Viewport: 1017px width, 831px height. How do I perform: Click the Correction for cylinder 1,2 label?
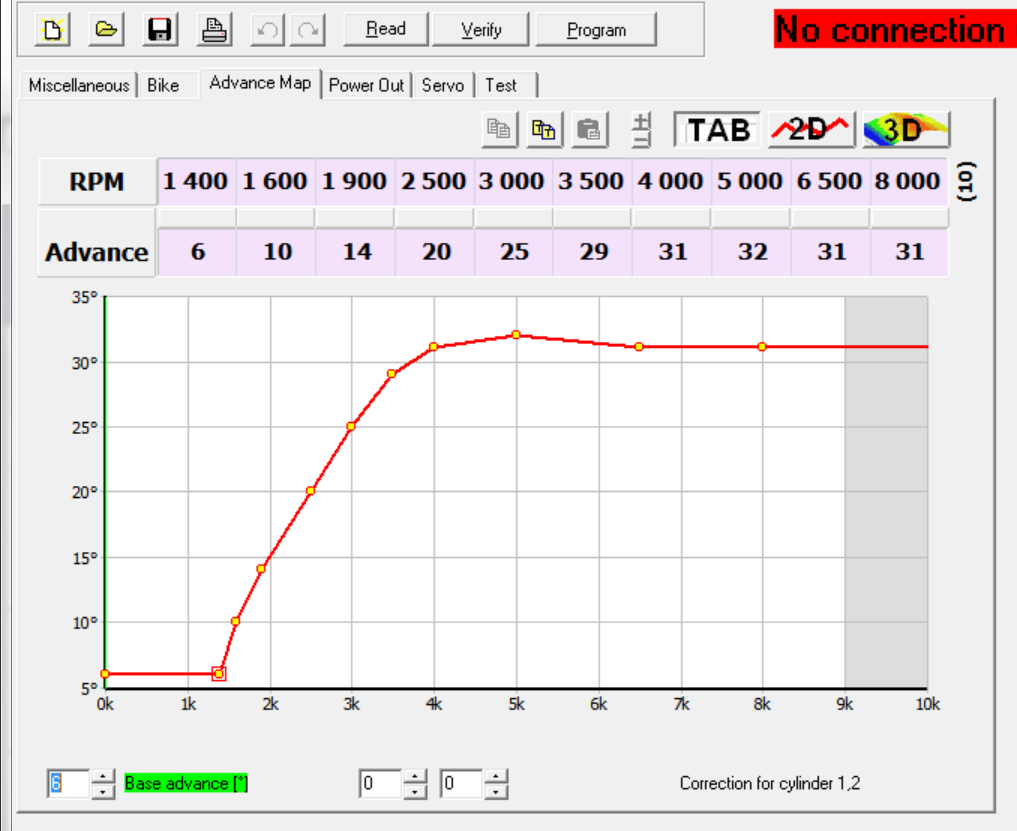pos(770,784)
